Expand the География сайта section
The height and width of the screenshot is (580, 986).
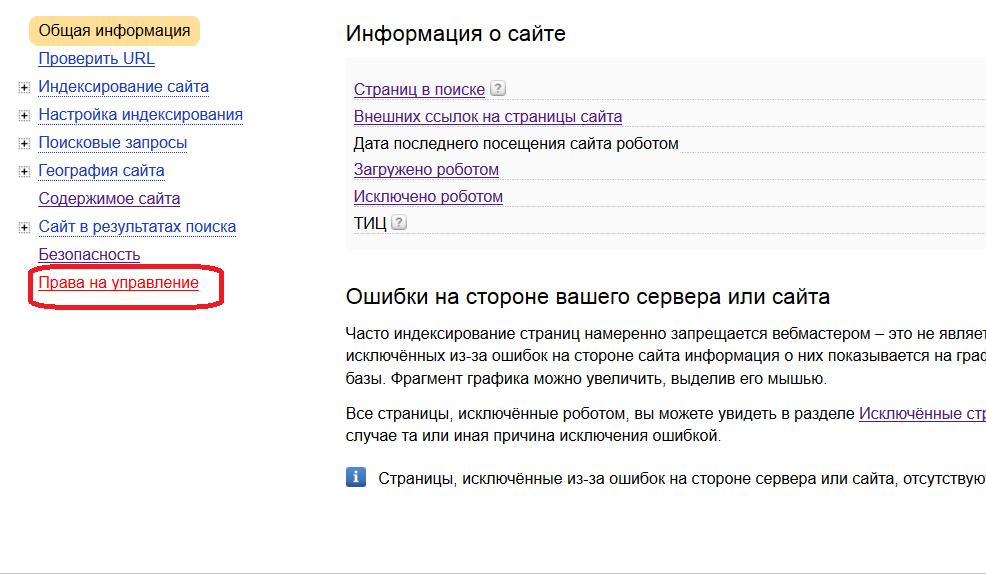click(23, 171)
